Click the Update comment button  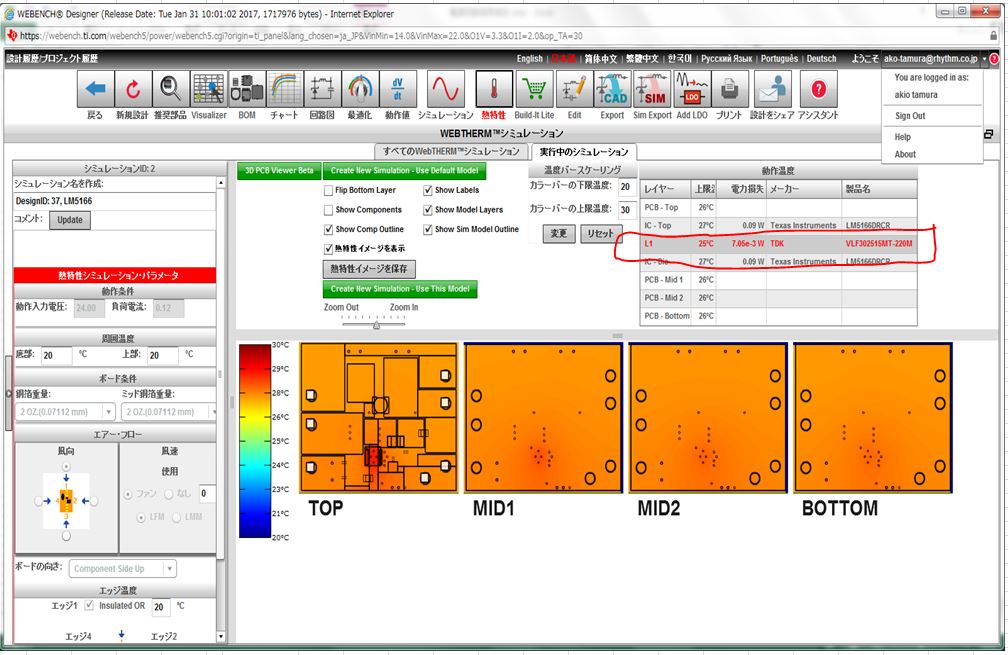[x=69, y=220]
